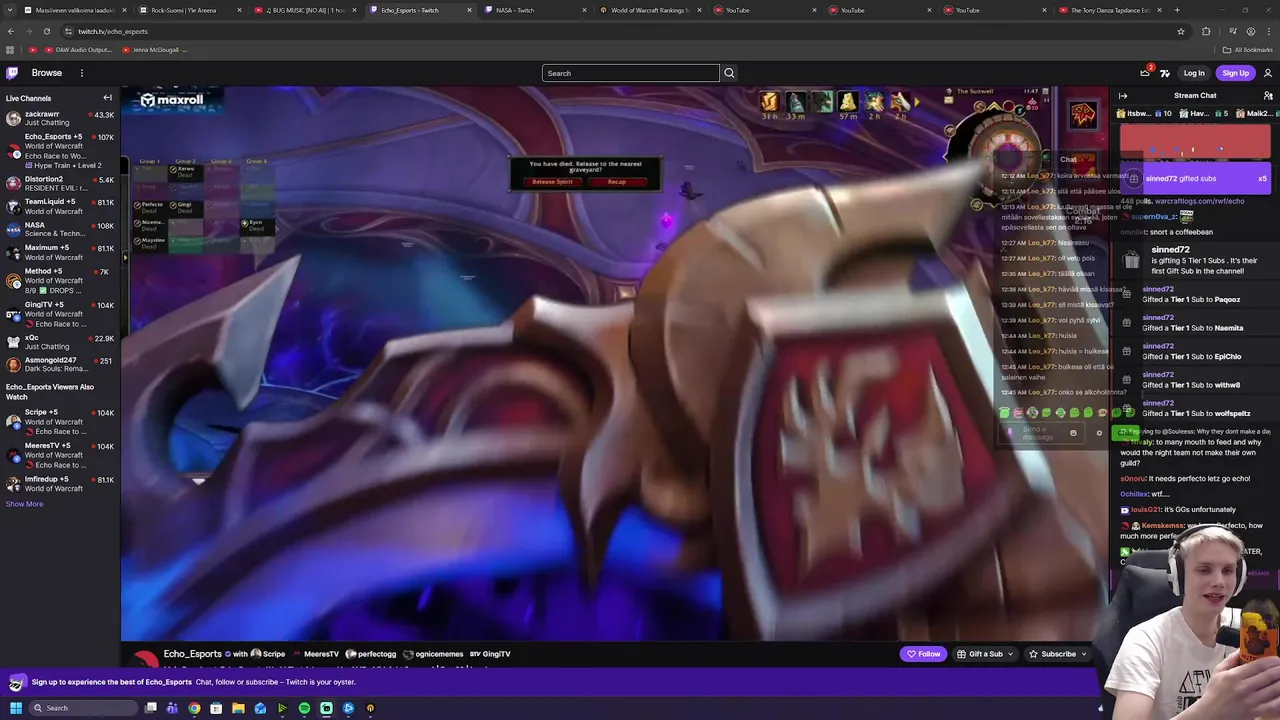Open Prime loot crown icon with badge
This screenshot has width=1280, height=720.
[x=1145, y=72]
